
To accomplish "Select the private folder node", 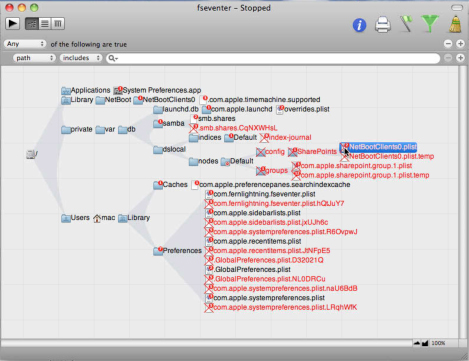I will (x=77, y=129).
